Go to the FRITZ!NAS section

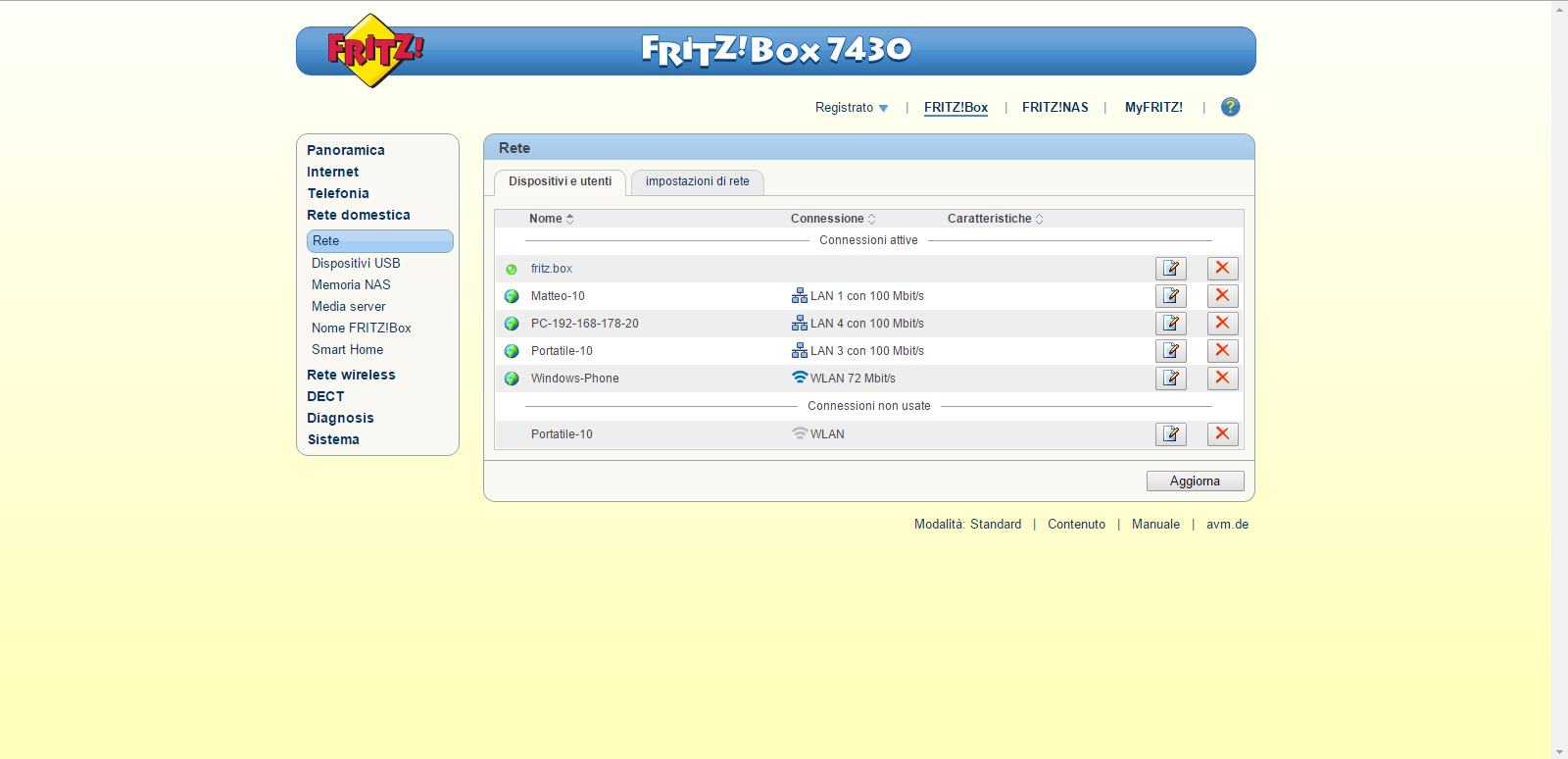tap(1054, 108)
